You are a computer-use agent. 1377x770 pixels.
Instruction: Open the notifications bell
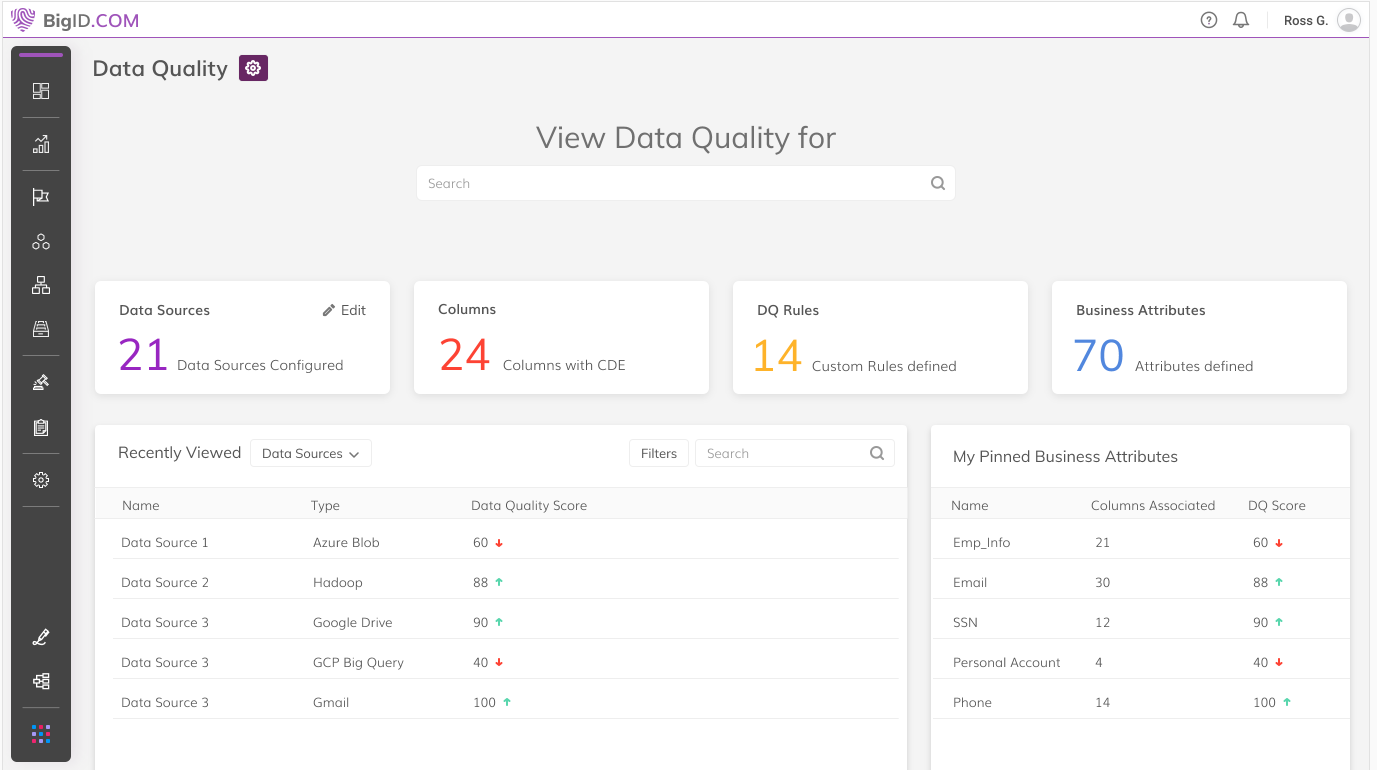tap(1241, 20)
